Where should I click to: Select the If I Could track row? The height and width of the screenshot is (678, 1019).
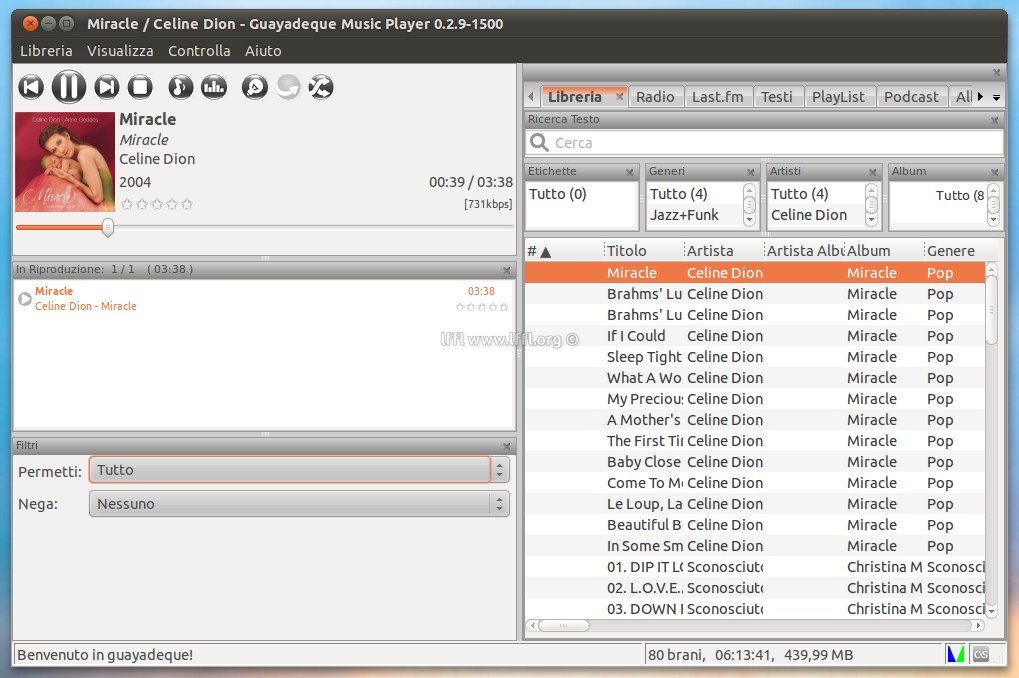pyautogui.click(x=755, y=336)
